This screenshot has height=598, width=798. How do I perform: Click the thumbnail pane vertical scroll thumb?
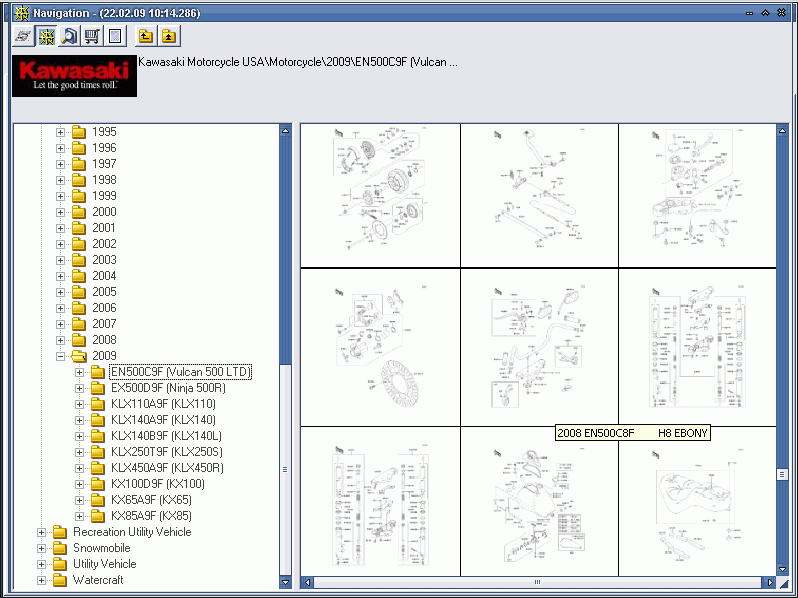tap(782, 474)
